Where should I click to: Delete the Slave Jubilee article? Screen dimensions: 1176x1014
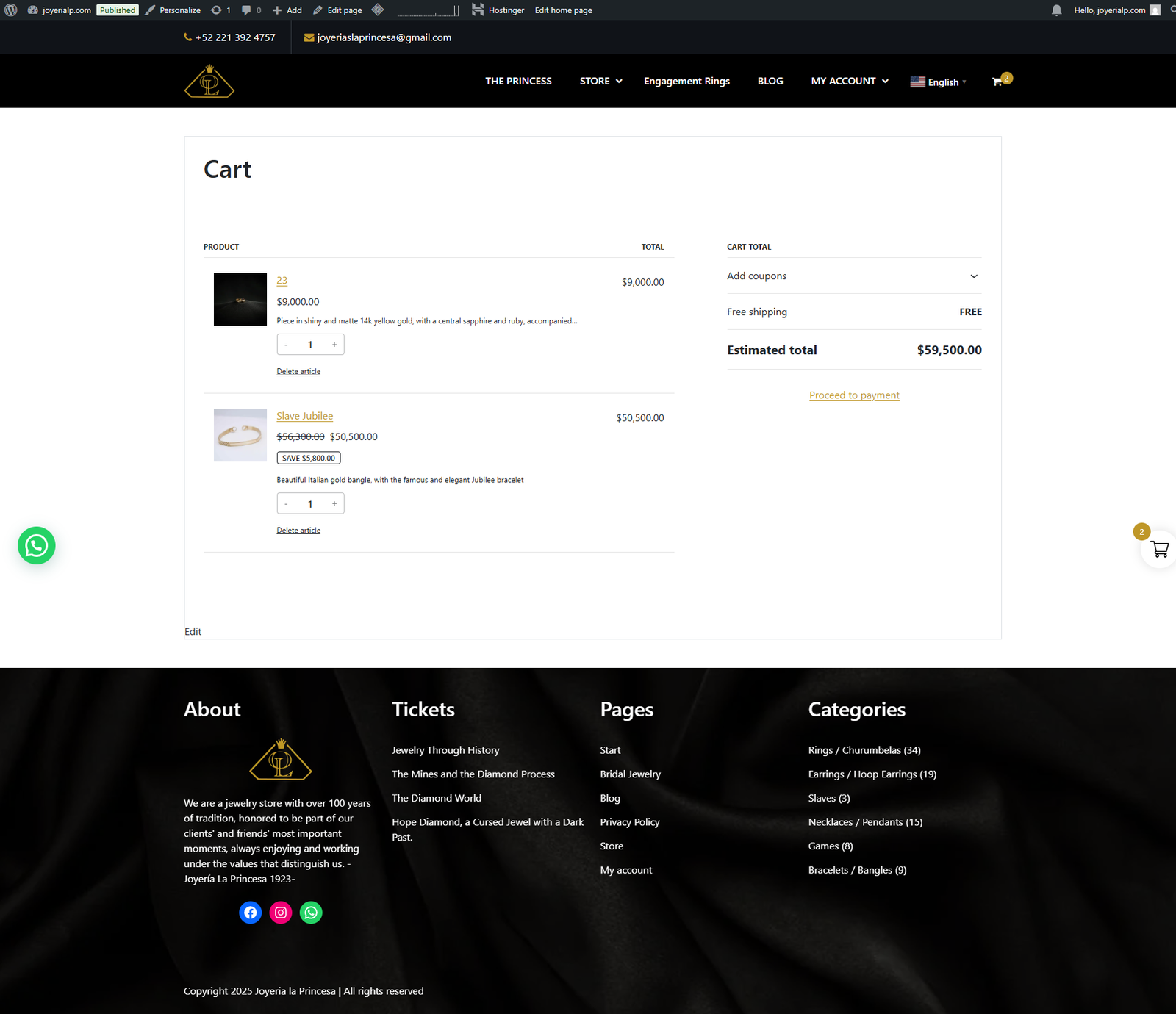click(298, 531)
